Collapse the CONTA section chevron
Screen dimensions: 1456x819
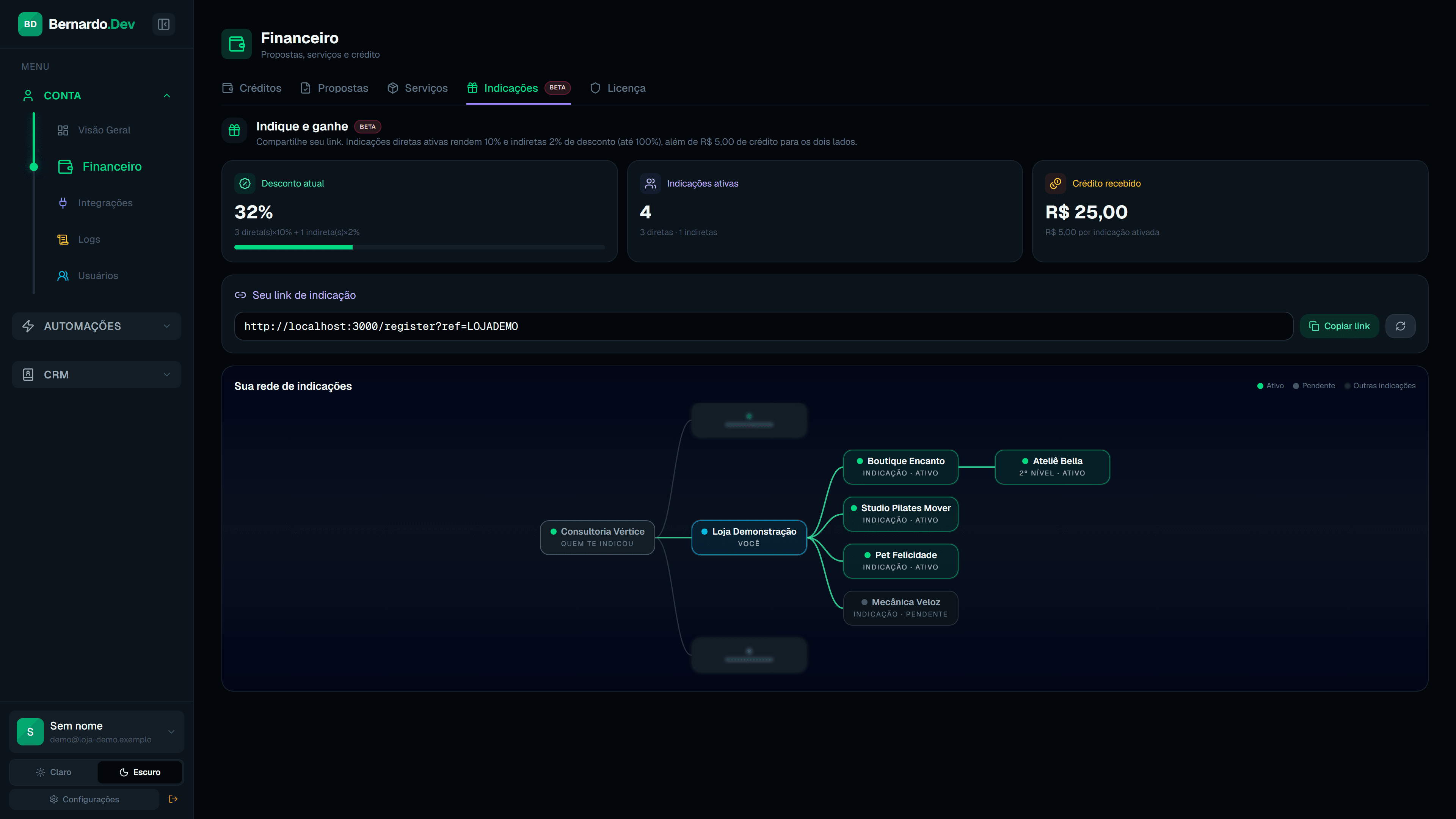(167, 96)
